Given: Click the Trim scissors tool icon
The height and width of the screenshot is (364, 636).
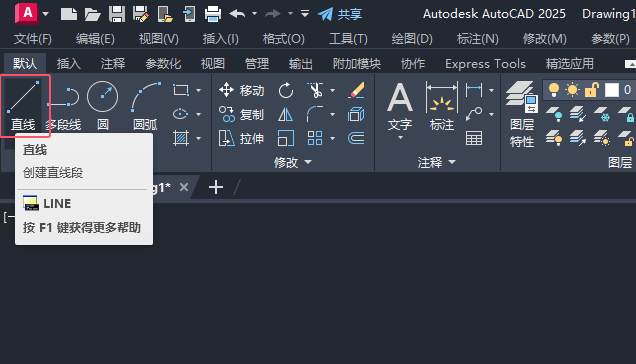Looking at the screenshot, I should (x=315, y=90).
